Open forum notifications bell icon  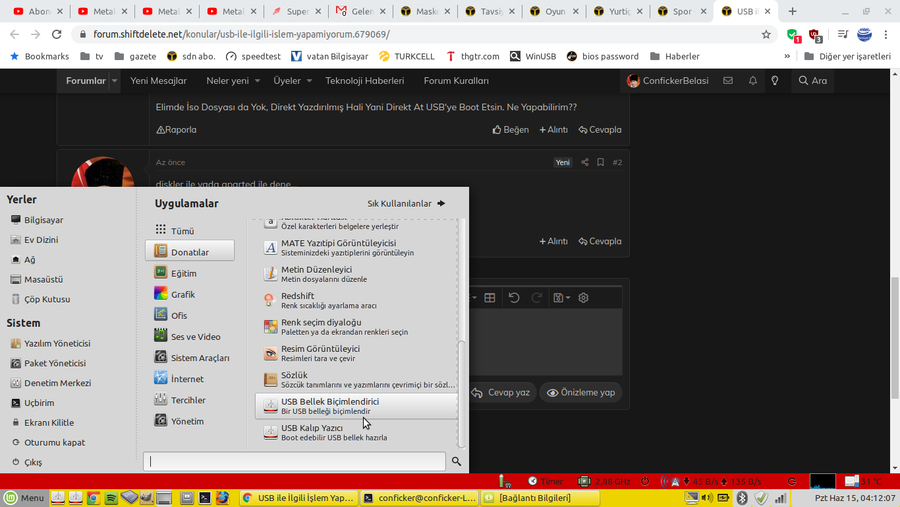tap(752, 81)
